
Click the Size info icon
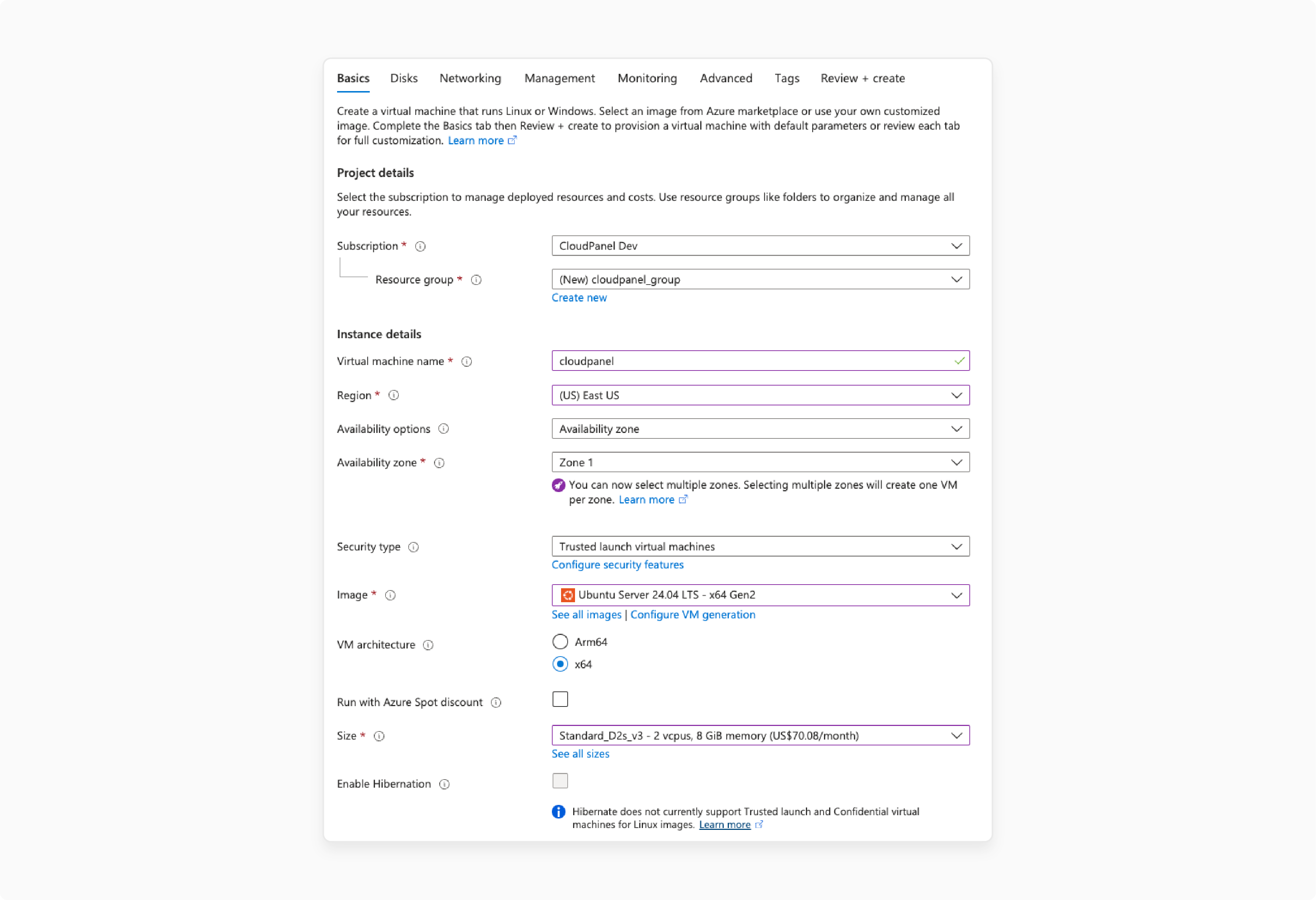(x=379, y=736)
